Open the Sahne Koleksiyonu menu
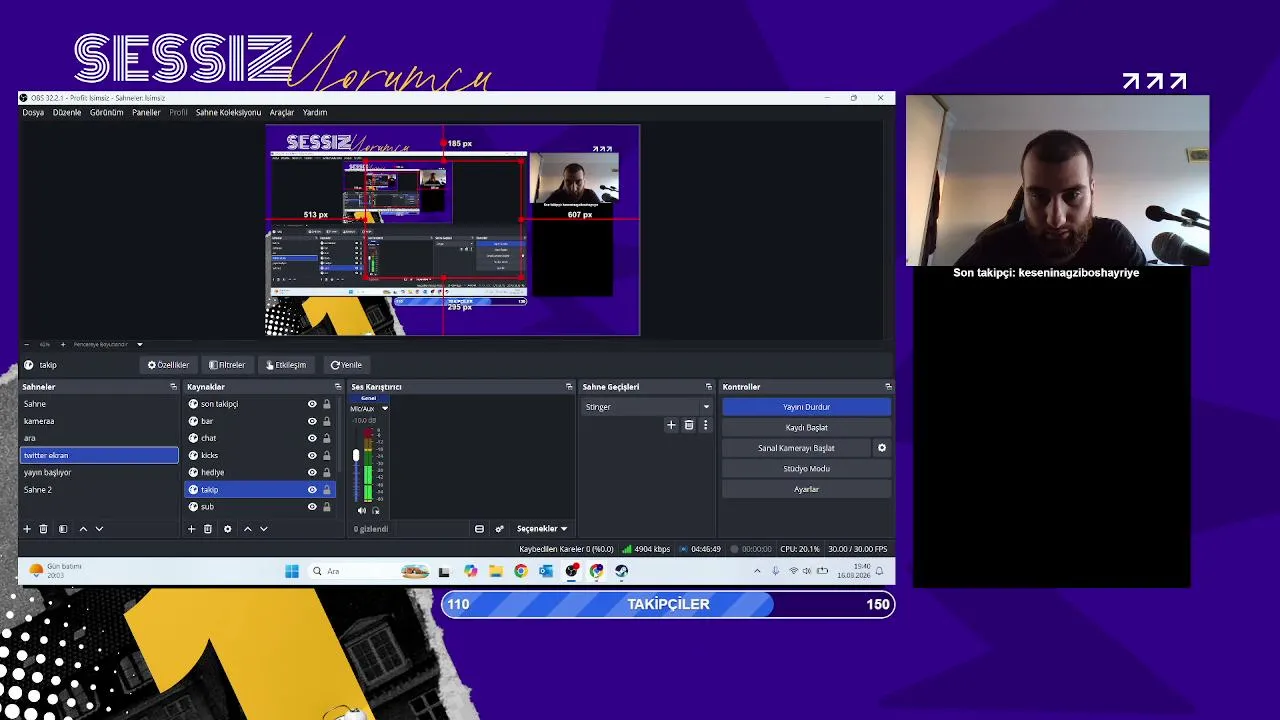Viewport: 1280px width, 720px height. (x=228, y=113)
